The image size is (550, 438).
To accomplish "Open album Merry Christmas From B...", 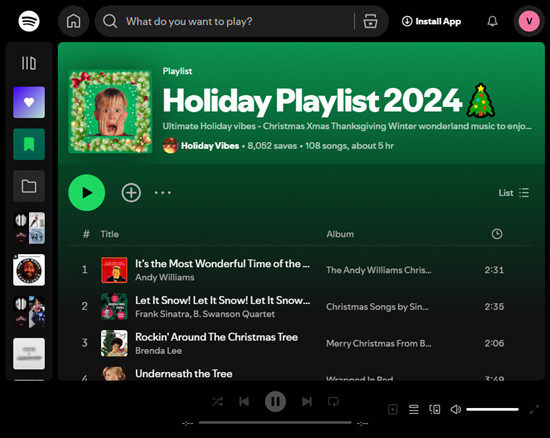I will [379, 343].
